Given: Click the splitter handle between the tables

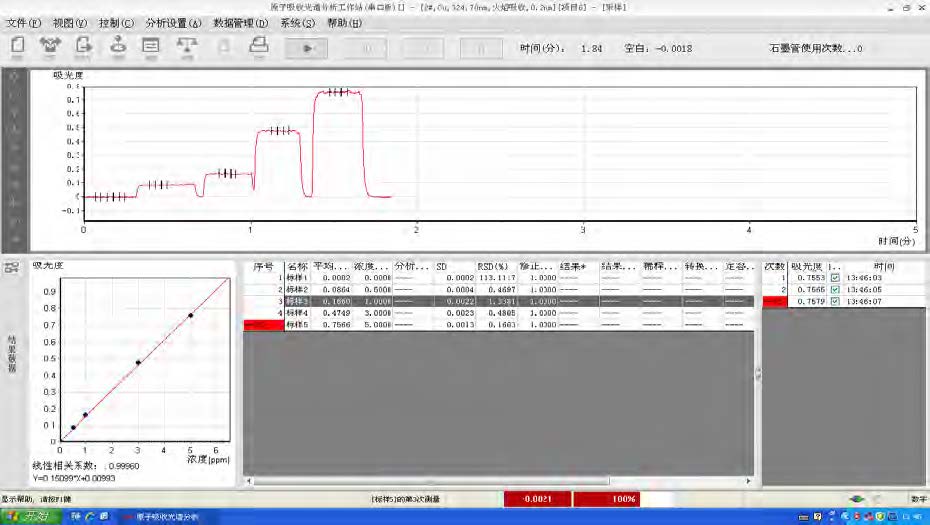Looking at the screenshot, I should (x=757, y=374).
